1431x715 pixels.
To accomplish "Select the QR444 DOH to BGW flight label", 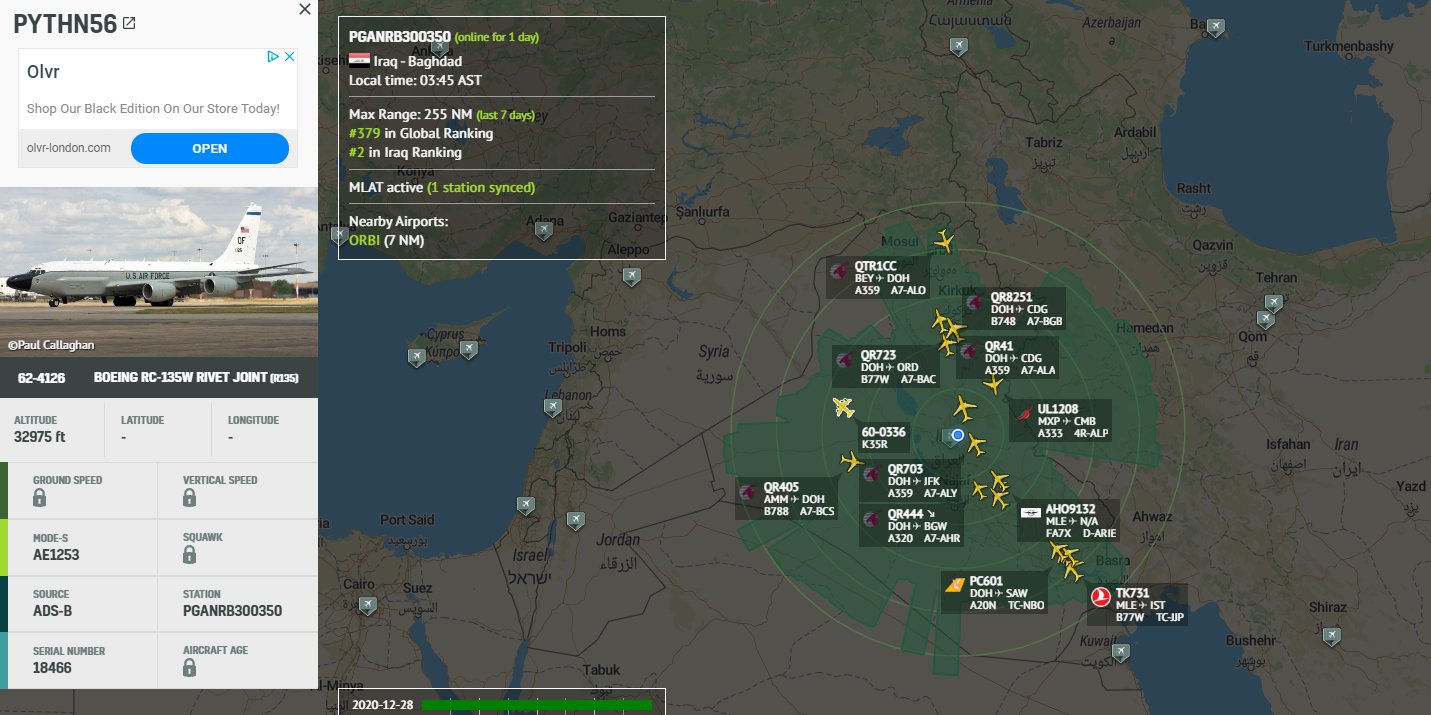I will click(x=912, y=526).
